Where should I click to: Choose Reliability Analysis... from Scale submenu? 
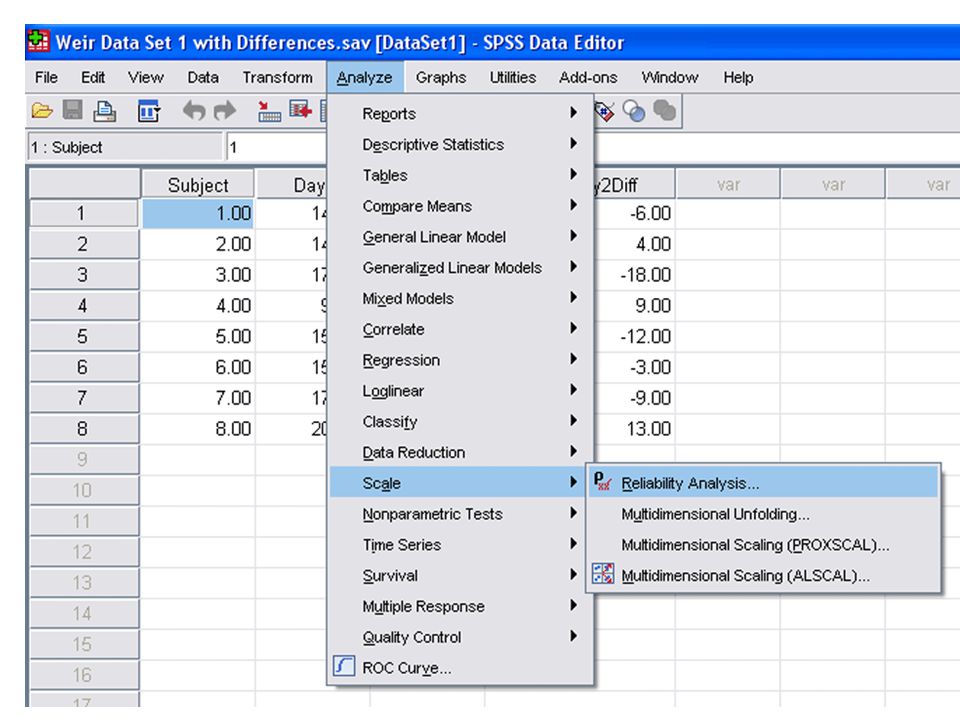[763, 482]
